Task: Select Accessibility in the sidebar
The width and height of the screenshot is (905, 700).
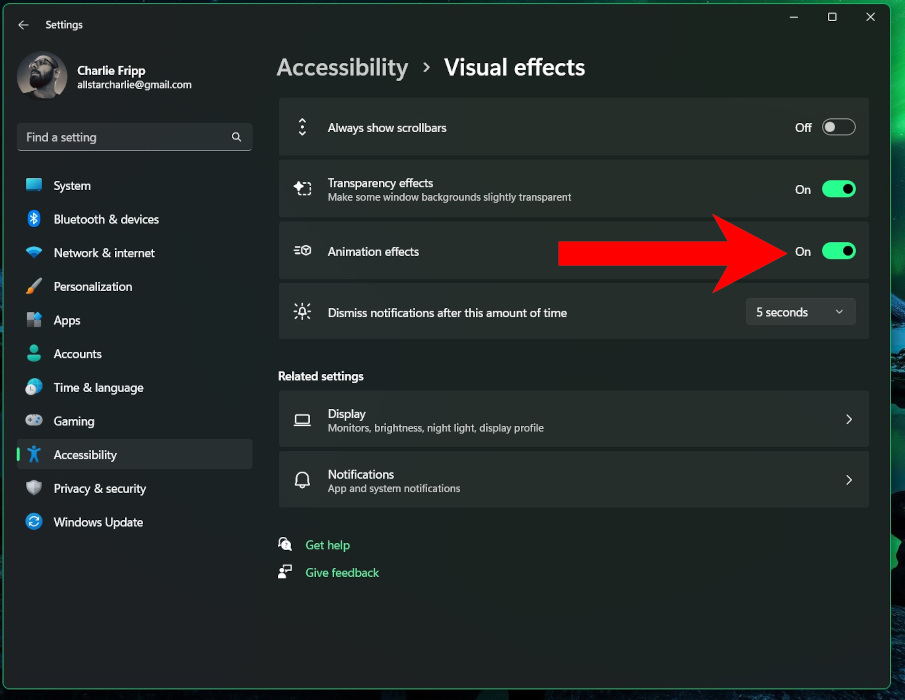Action: (x=85, y=454)
